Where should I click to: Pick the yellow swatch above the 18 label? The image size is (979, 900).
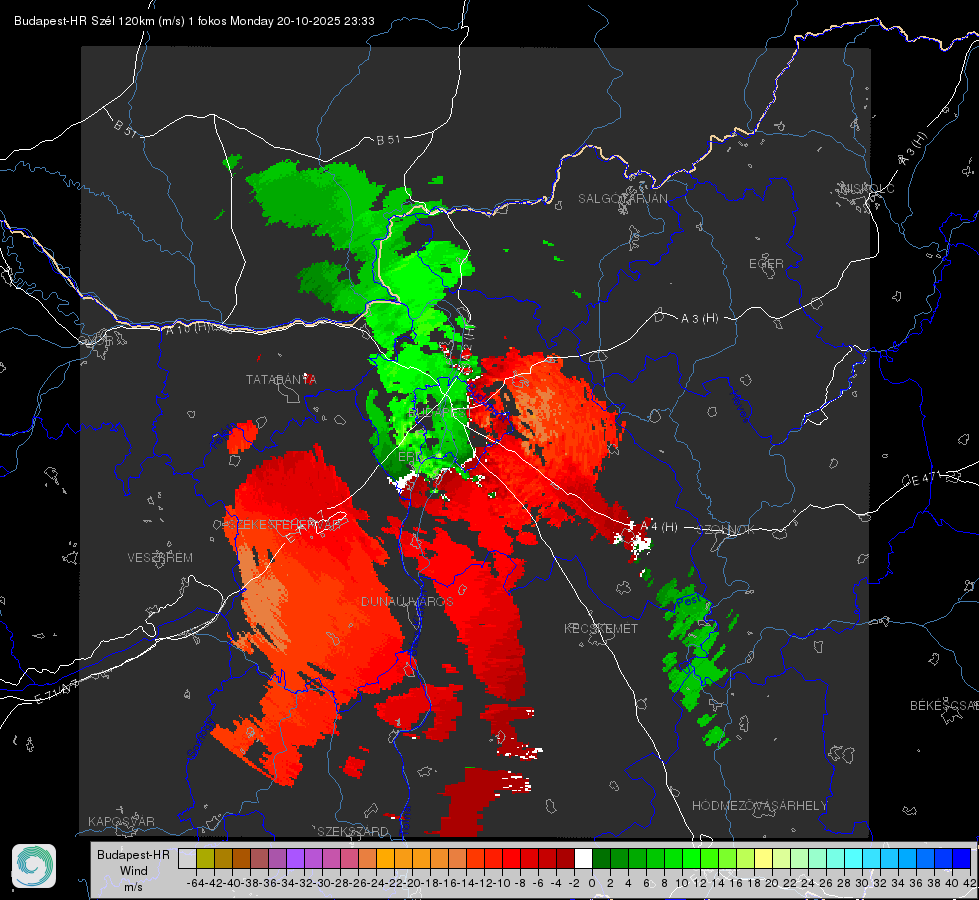point(763,858)
